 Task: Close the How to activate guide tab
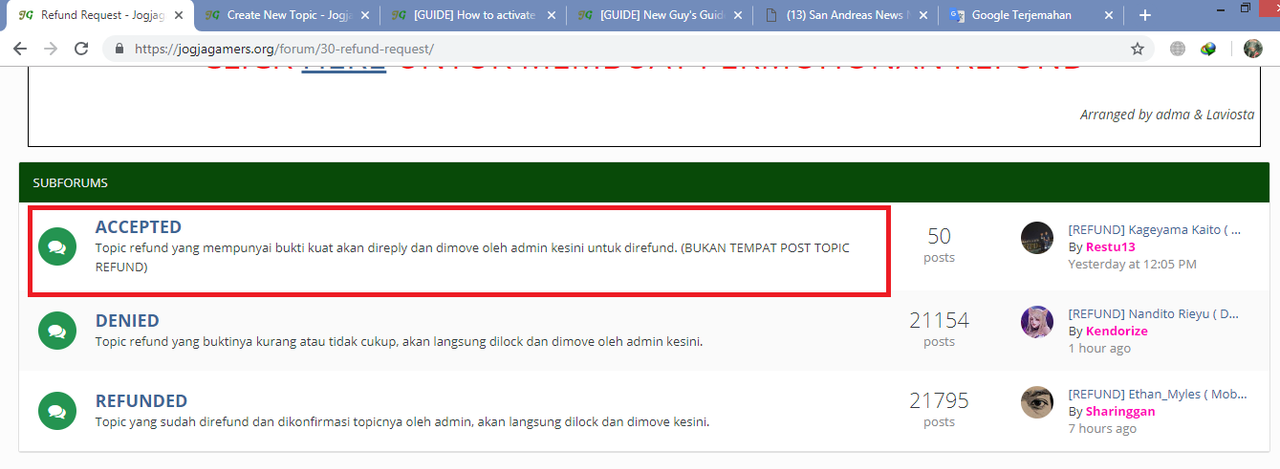[551, 15]
